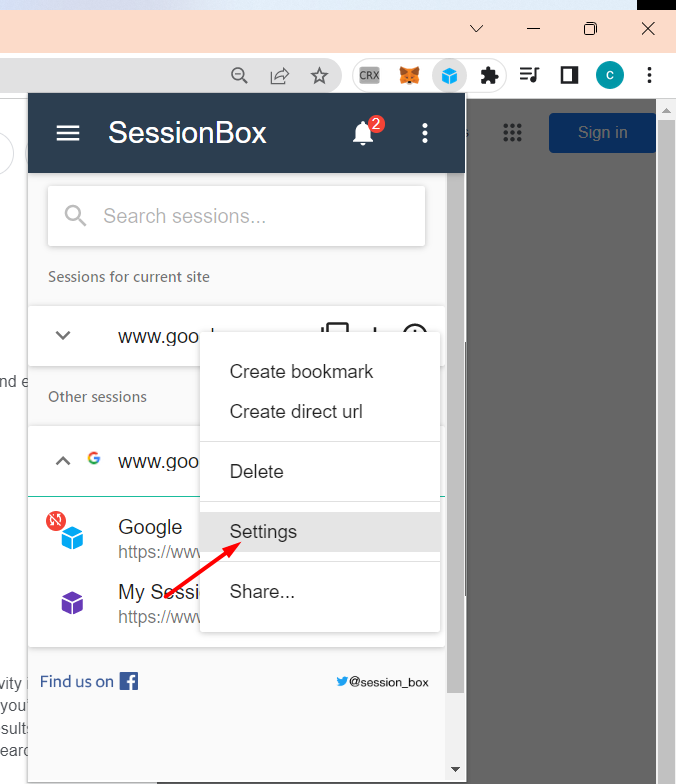Screen dimensions: 676x784
Task: Click the page scrollbar up arrow
Action: 666,110
